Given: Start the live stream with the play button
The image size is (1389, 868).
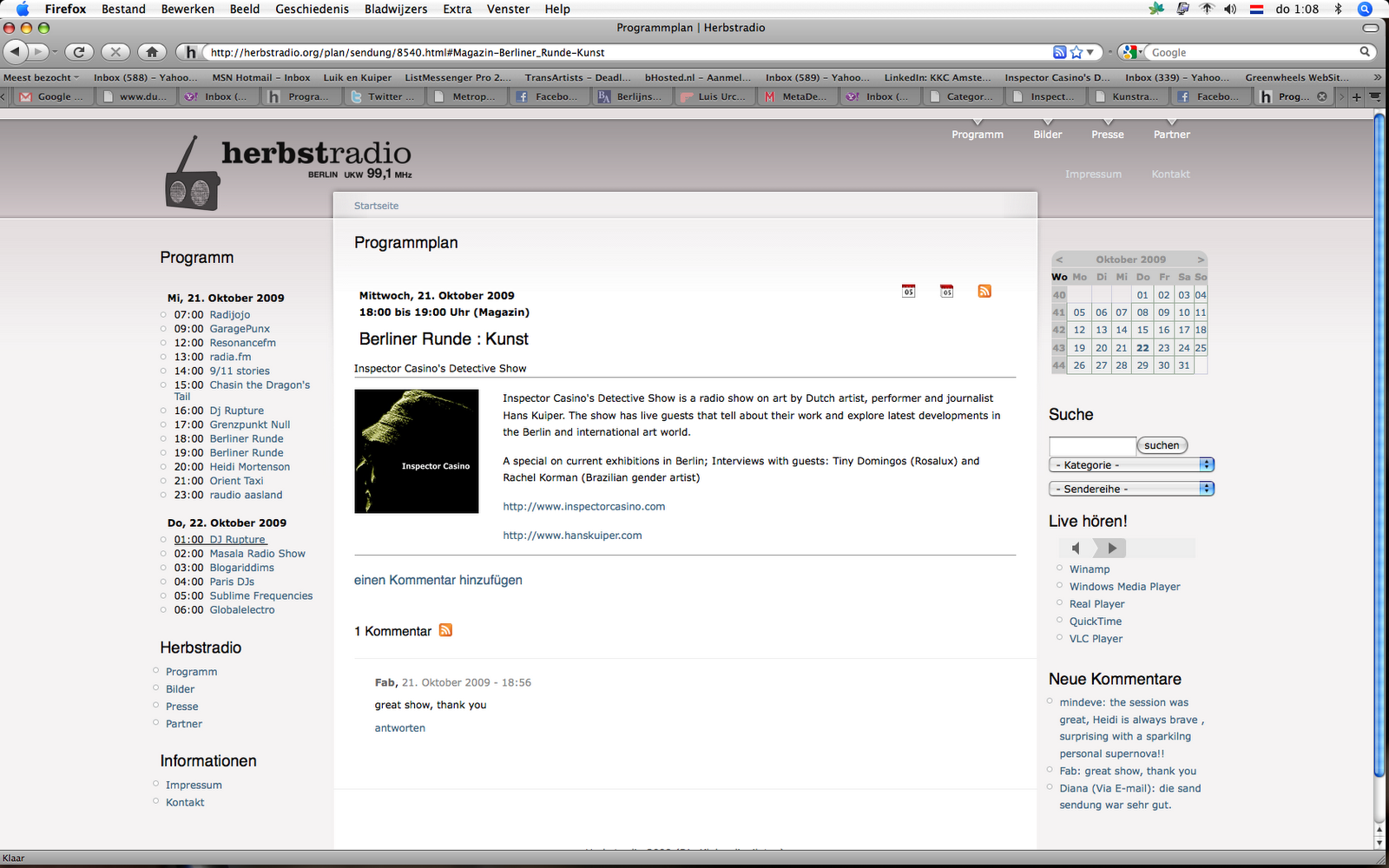Looking at the screenshot, I should pos(1112,548).
